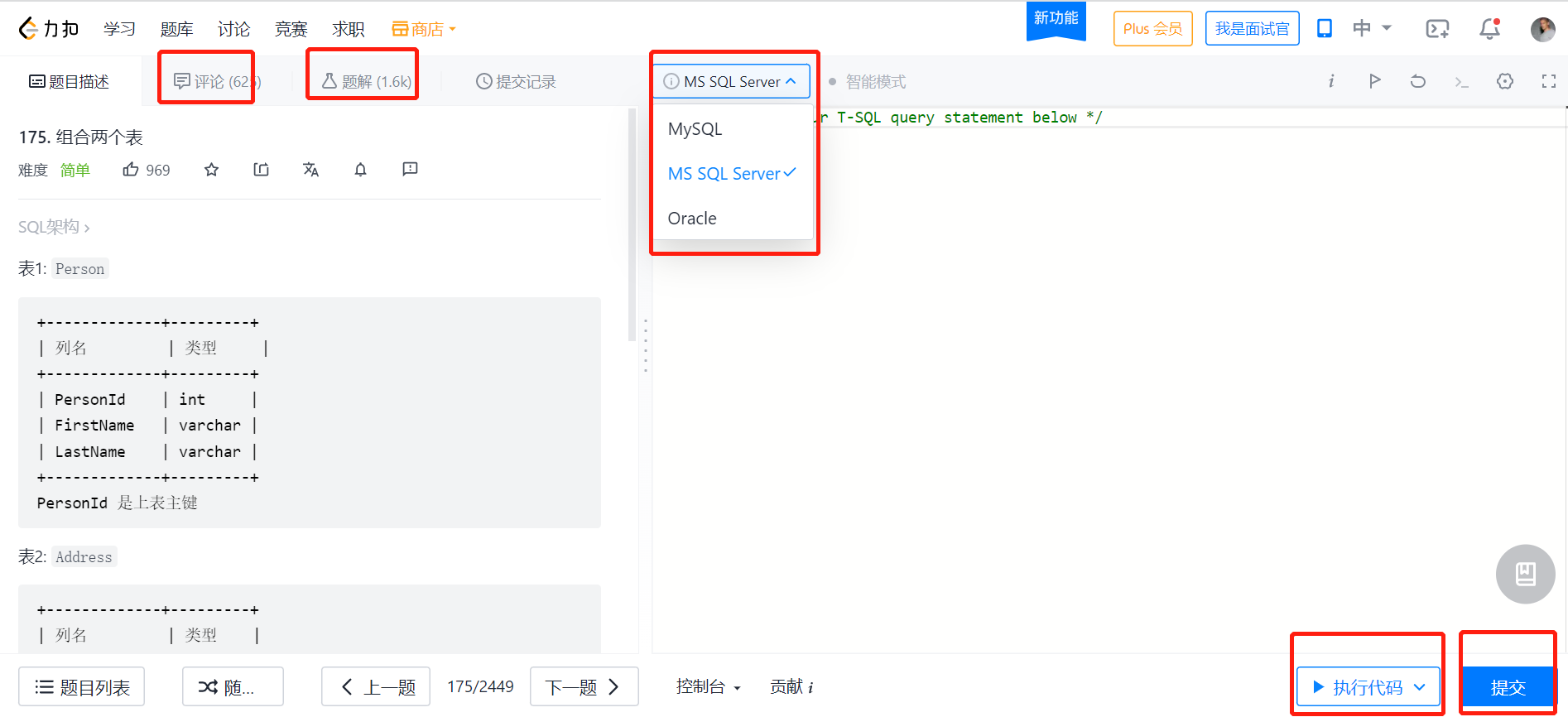The image size is (1568, 717).
Task: Click the description panel scrollbar
Action: coord(632,225)
